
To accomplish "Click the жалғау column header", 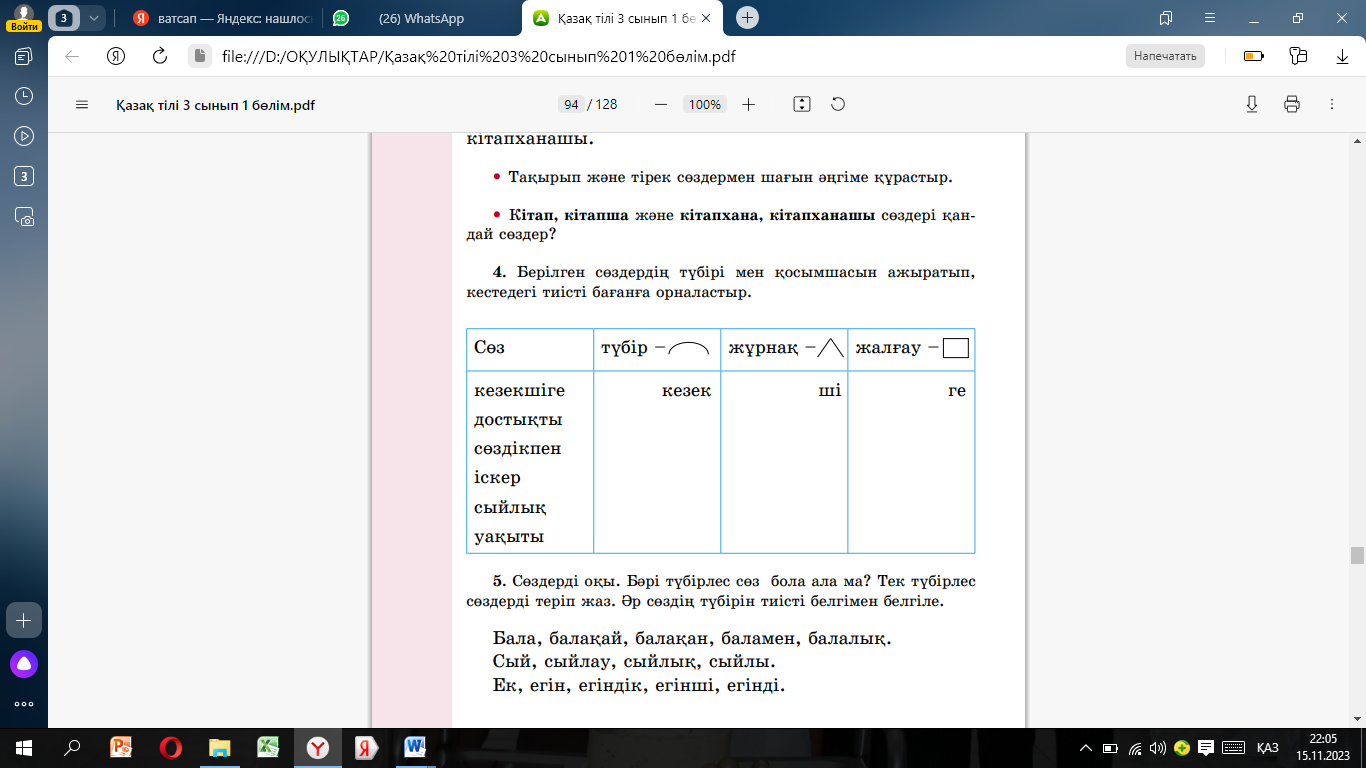I will point(912,348).
